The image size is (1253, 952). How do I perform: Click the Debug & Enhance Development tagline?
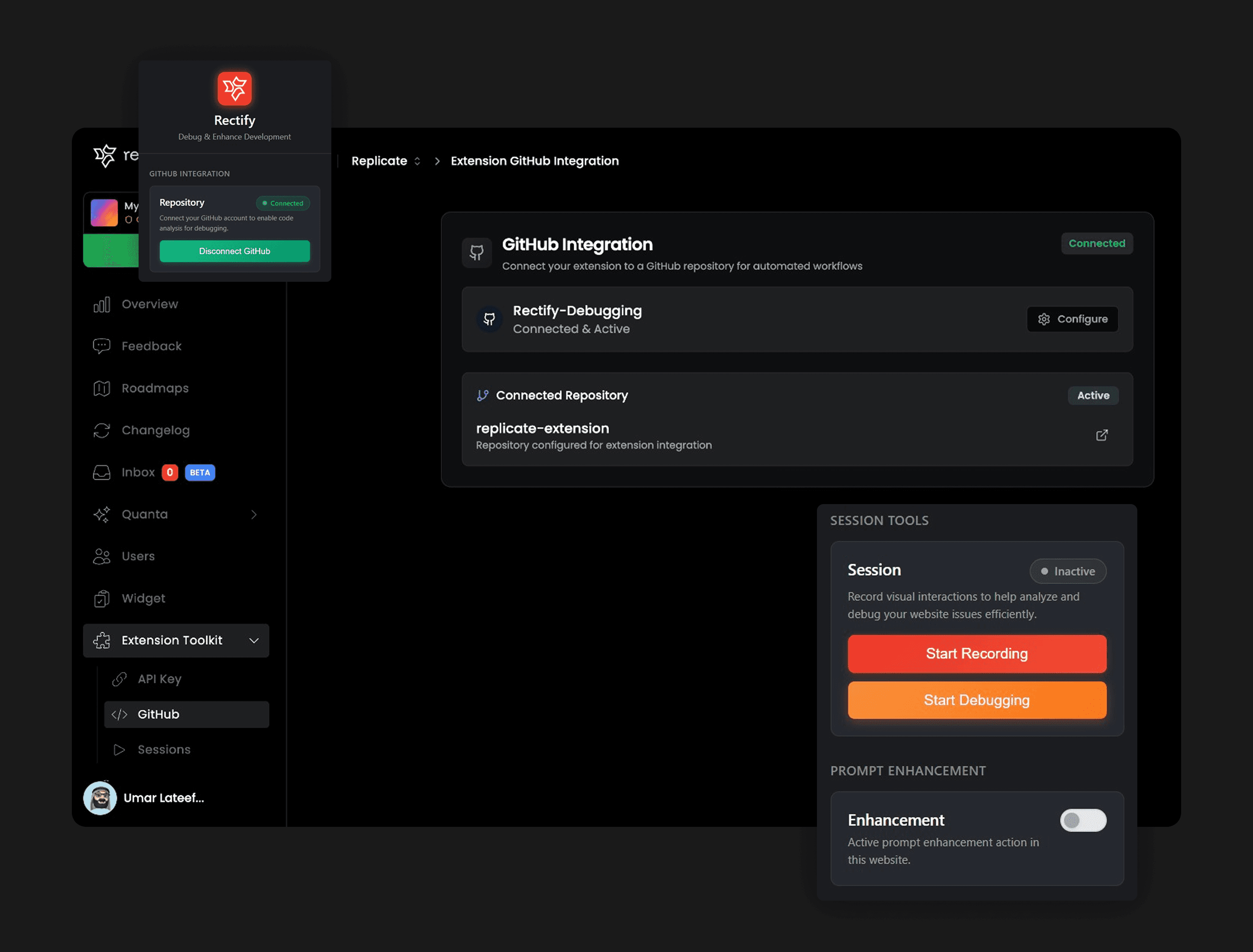click(x=235, y=137)
